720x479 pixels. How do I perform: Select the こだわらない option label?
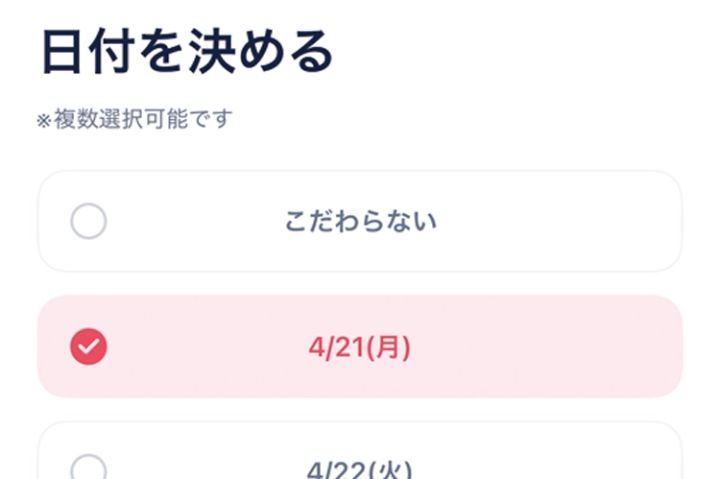point(360,221)
